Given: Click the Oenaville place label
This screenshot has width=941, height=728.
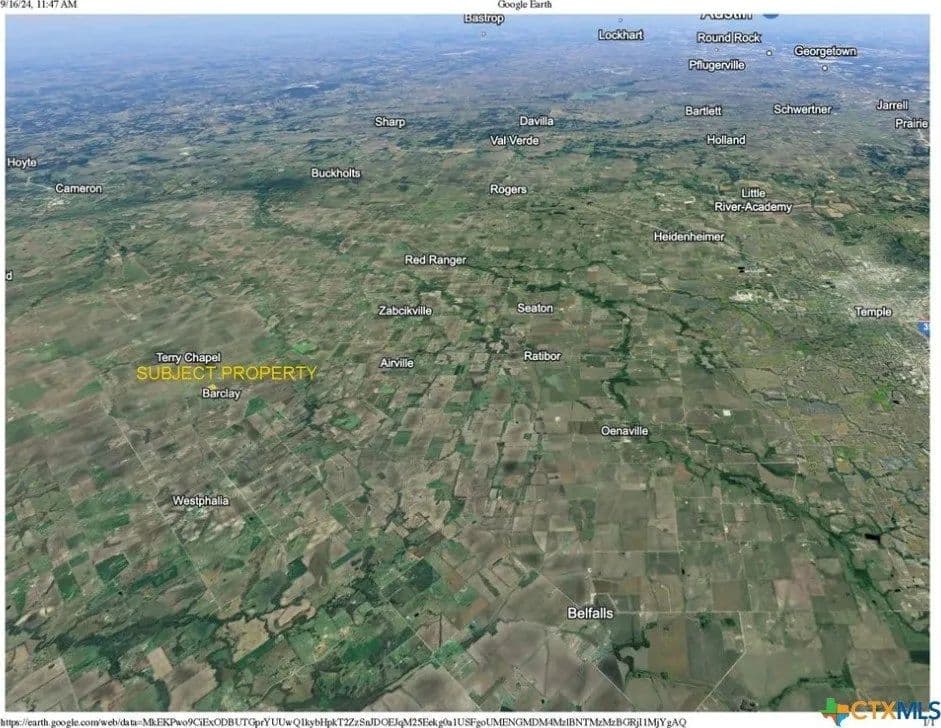Looking at the screenshot, I should (624, 431).
